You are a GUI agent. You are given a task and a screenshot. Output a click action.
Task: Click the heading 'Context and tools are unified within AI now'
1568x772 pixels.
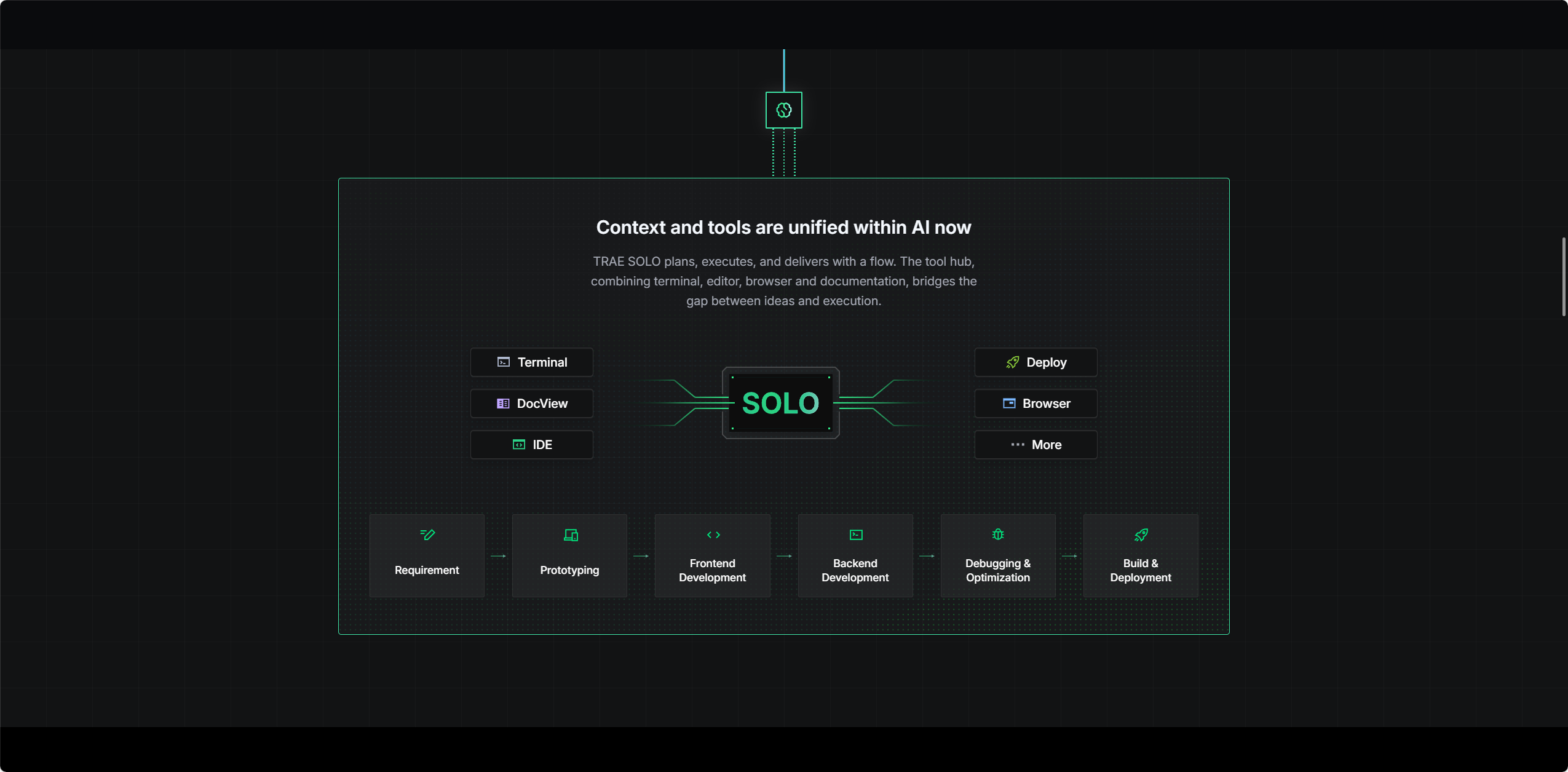pyautogui.click(x=783, y=228)
